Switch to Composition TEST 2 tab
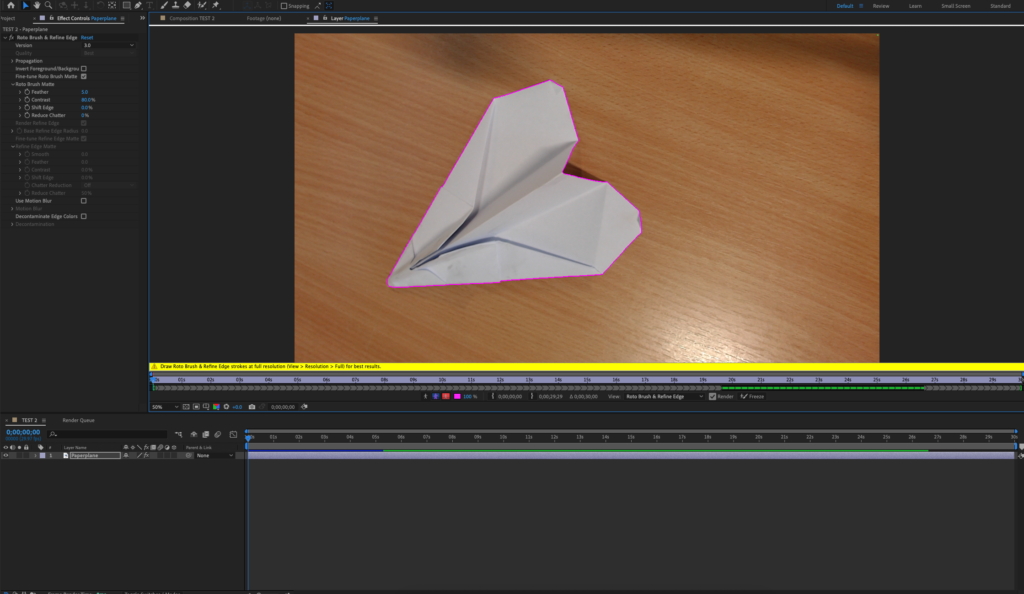The height and width of the screenshot is (594, 1024). click(192, 18)
